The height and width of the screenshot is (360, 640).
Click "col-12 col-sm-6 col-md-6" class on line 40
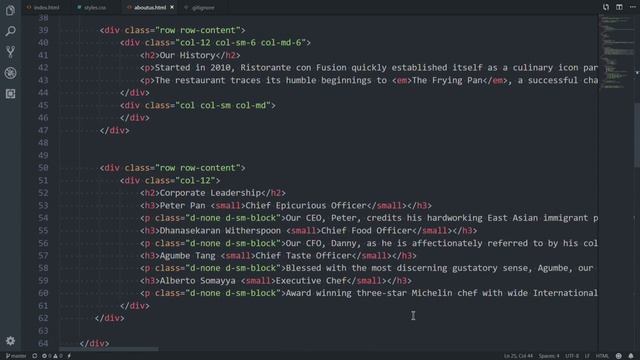(240, 42)
